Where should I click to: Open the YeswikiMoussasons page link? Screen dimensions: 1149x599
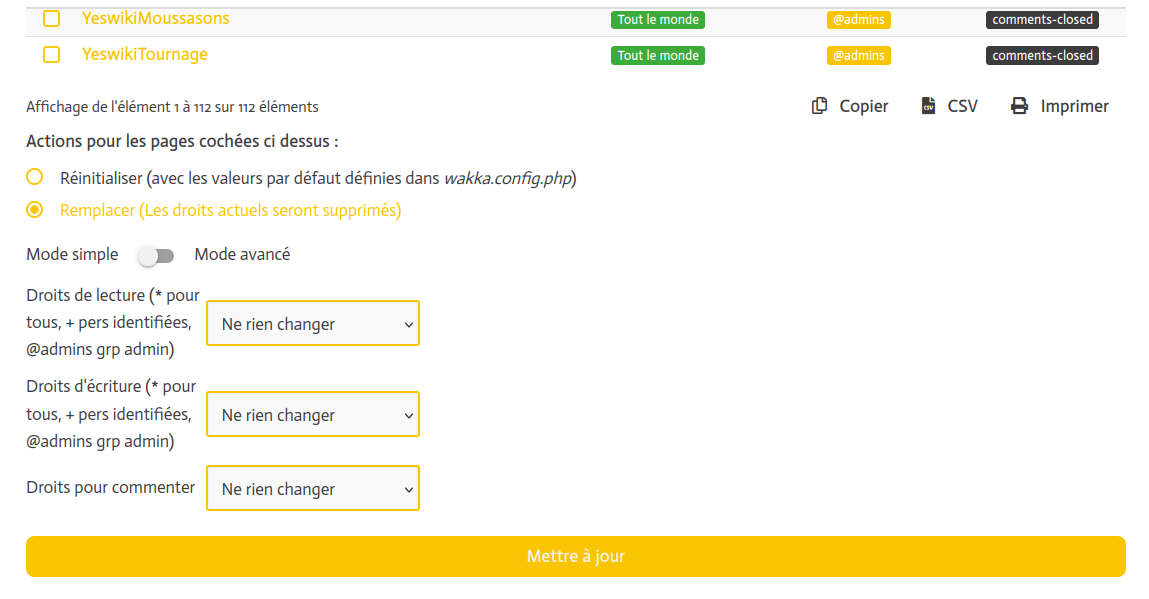[x=155, y=19]
